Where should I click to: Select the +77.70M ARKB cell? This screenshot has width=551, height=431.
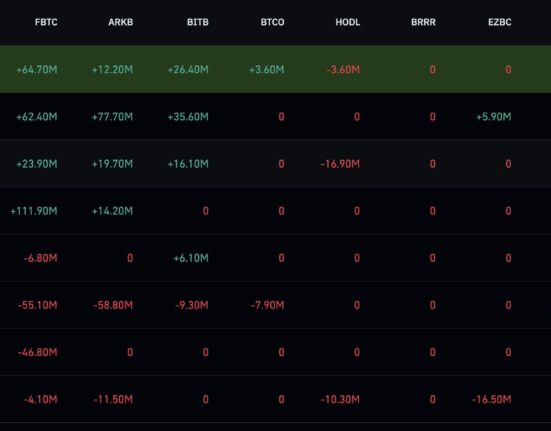point(112,117)
